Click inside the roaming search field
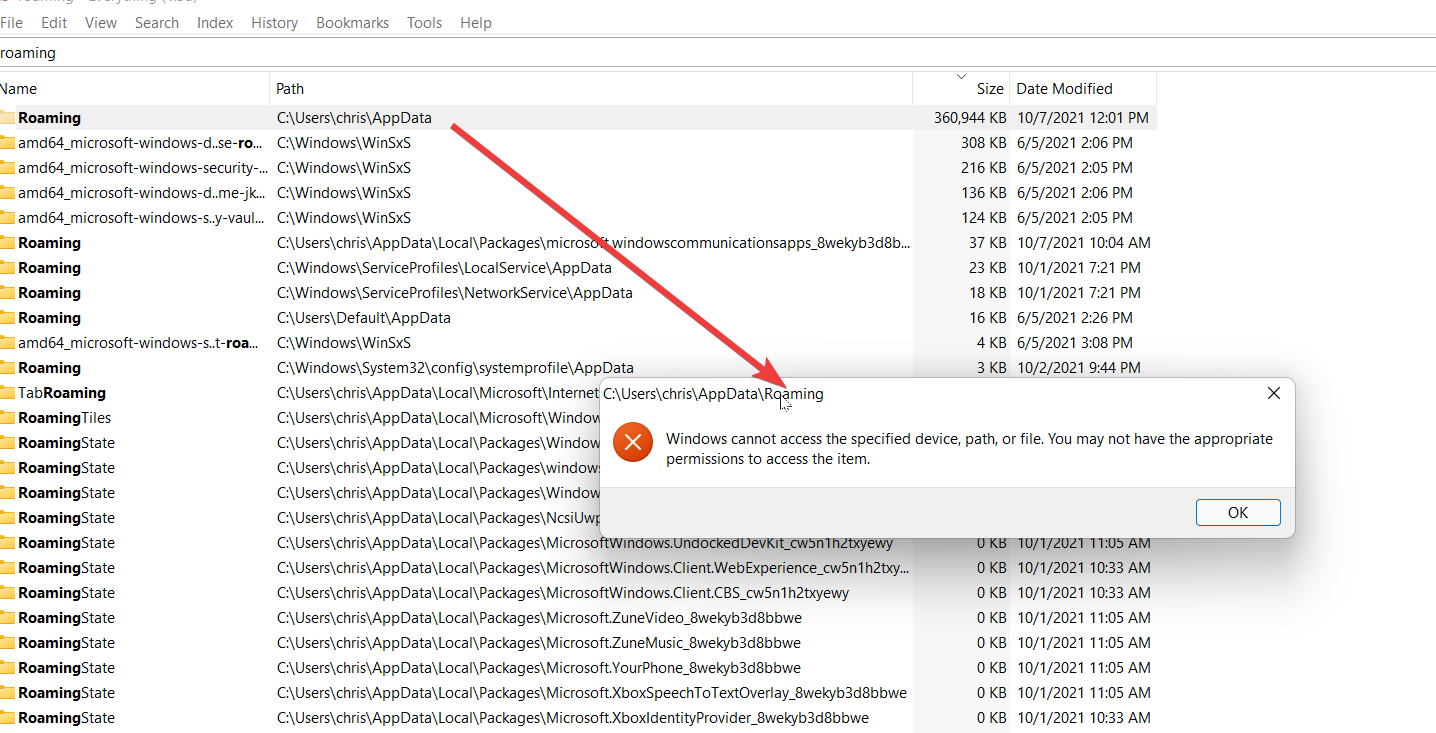Viewport: 1436px width, 733px height. 200,52
